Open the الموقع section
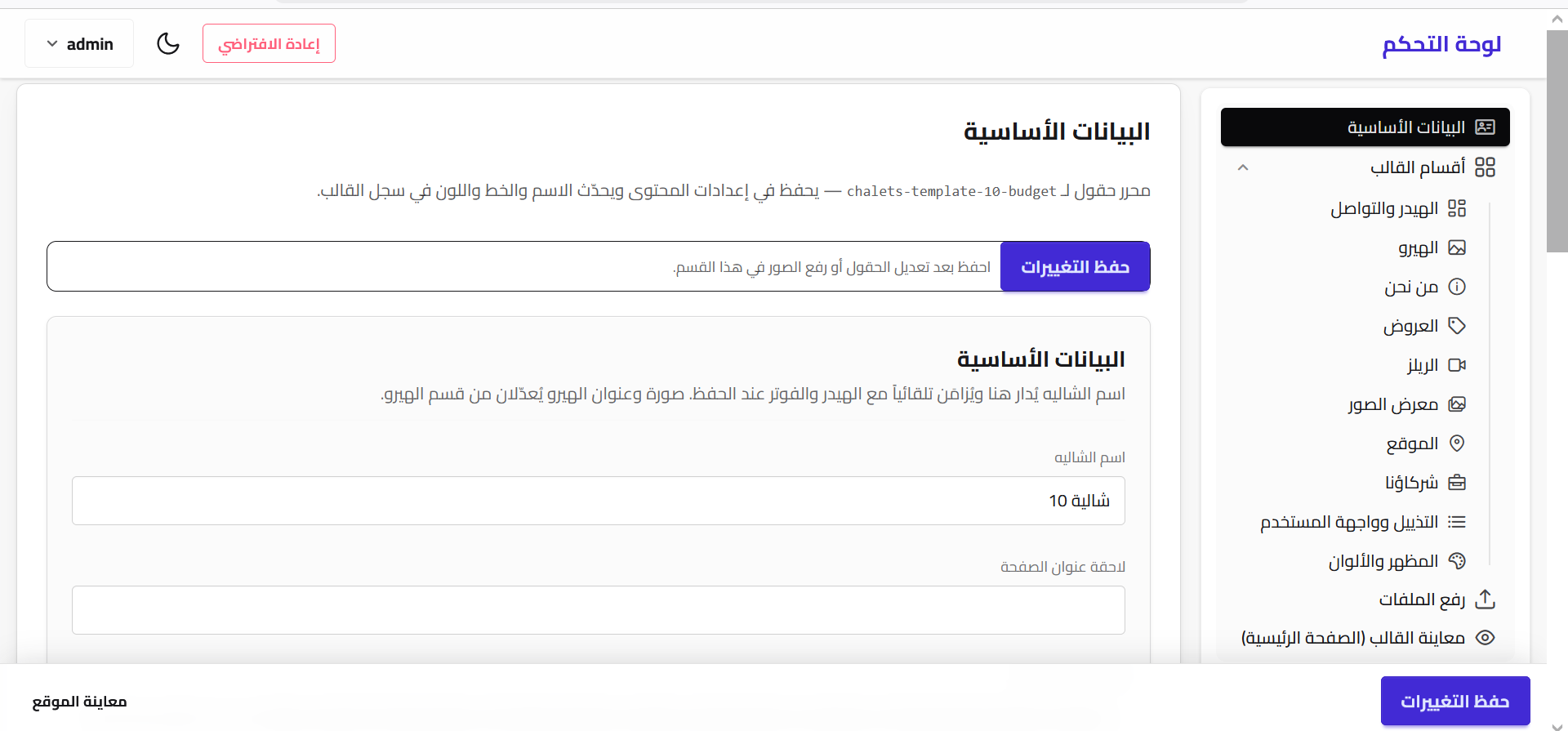Viewport: 1568px width, 731px height. coord(1412,444)
